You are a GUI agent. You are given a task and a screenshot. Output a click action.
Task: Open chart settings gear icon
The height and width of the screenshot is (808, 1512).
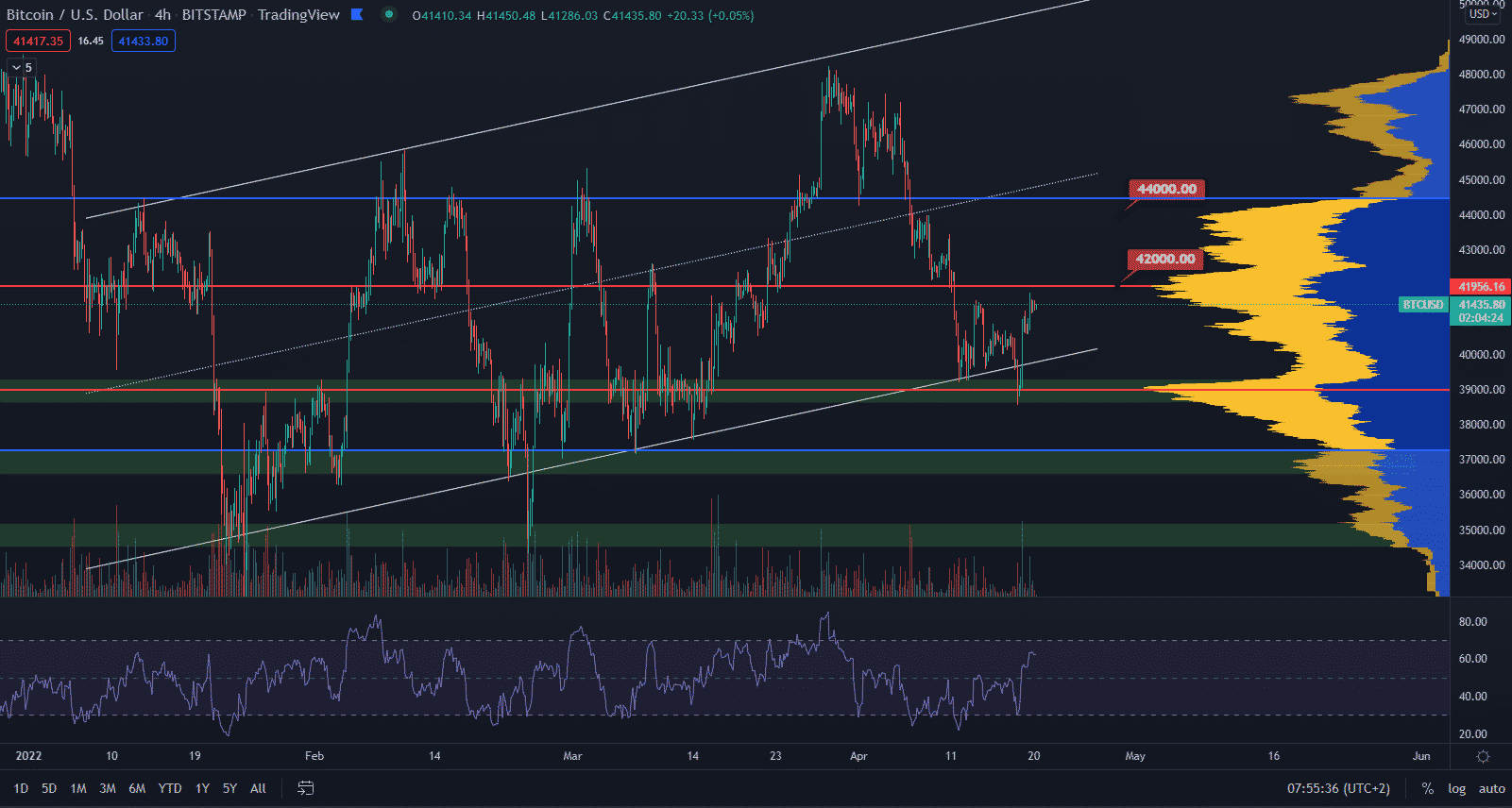[x=1483, y=756]
